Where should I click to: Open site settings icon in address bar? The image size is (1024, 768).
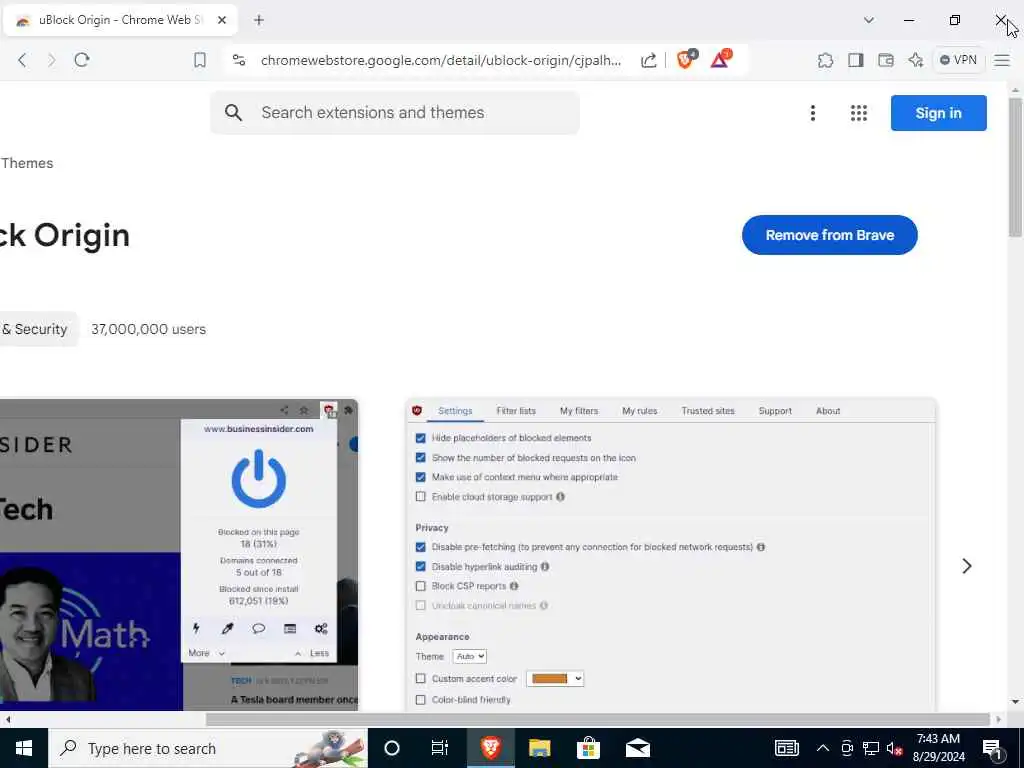[x=239, y=60]
